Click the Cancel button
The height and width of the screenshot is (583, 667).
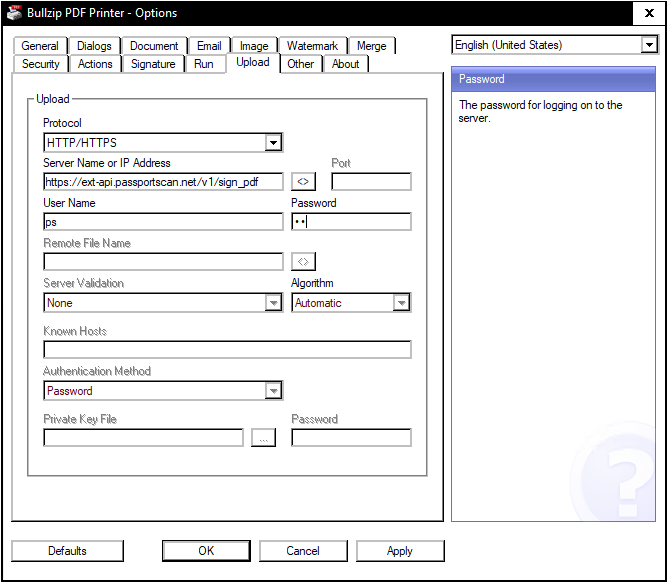tap(303, 551)
